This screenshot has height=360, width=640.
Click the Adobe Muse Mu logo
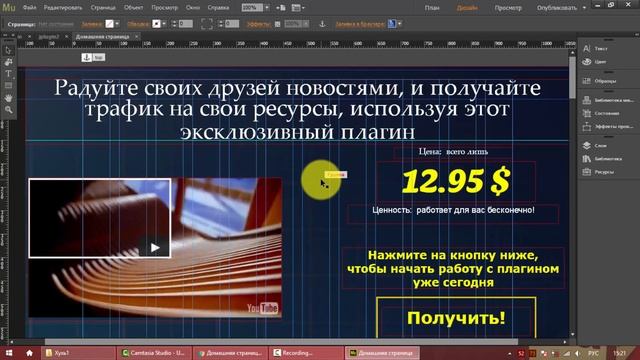(9, 7)
